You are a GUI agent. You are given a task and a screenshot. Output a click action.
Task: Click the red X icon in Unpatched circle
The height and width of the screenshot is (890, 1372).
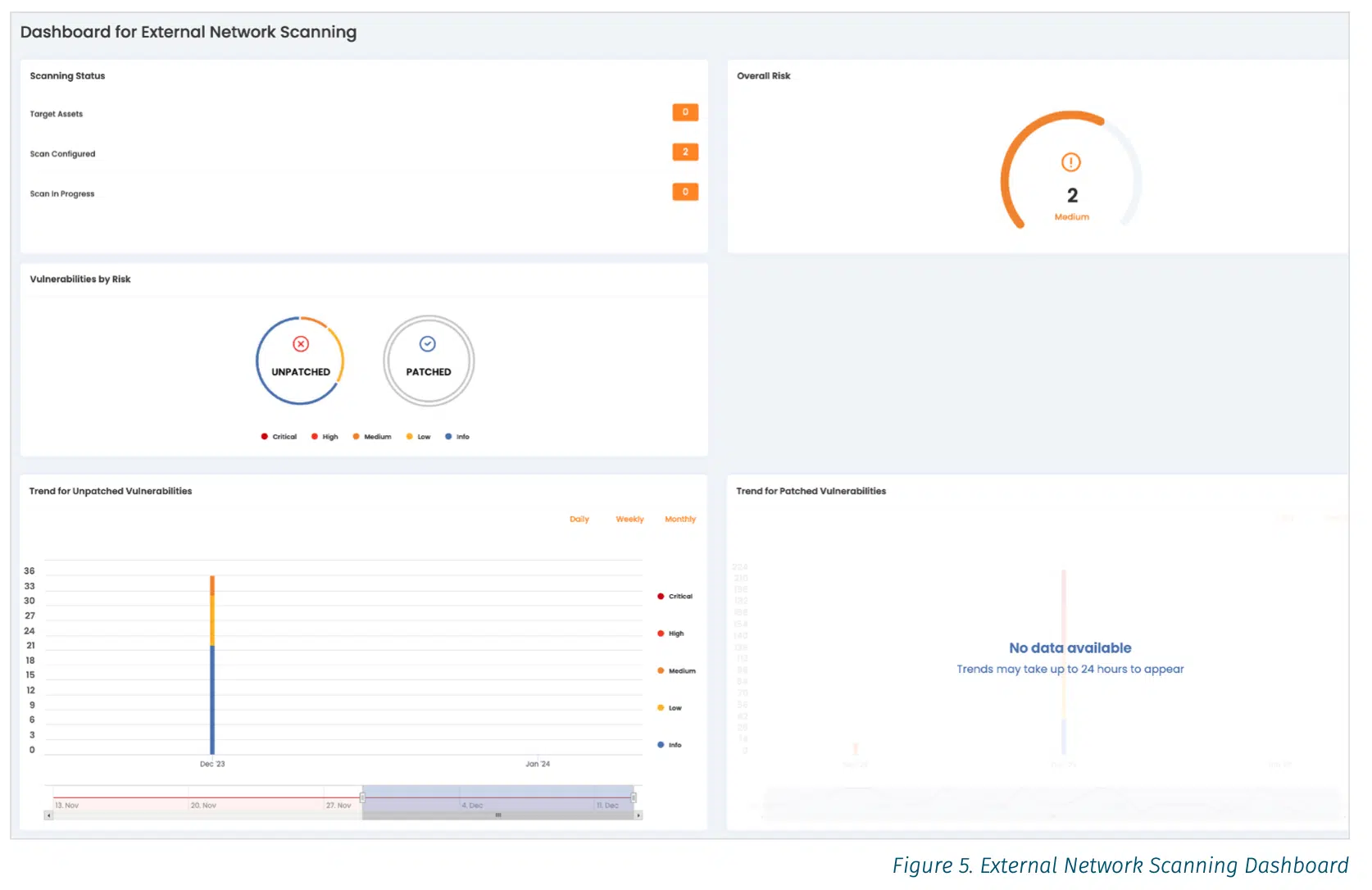[x=301, y=344]
